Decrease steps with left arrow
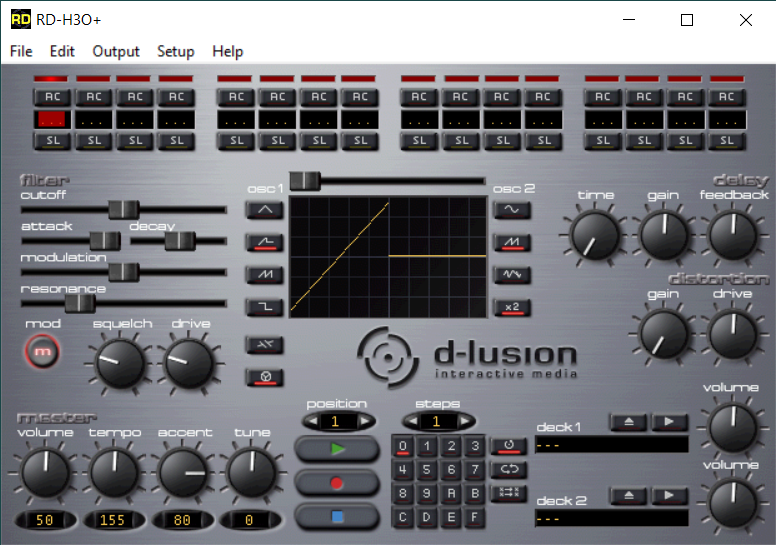Image resolution: width=776 pixels, height=545 pixels. [x=411, y=421]
